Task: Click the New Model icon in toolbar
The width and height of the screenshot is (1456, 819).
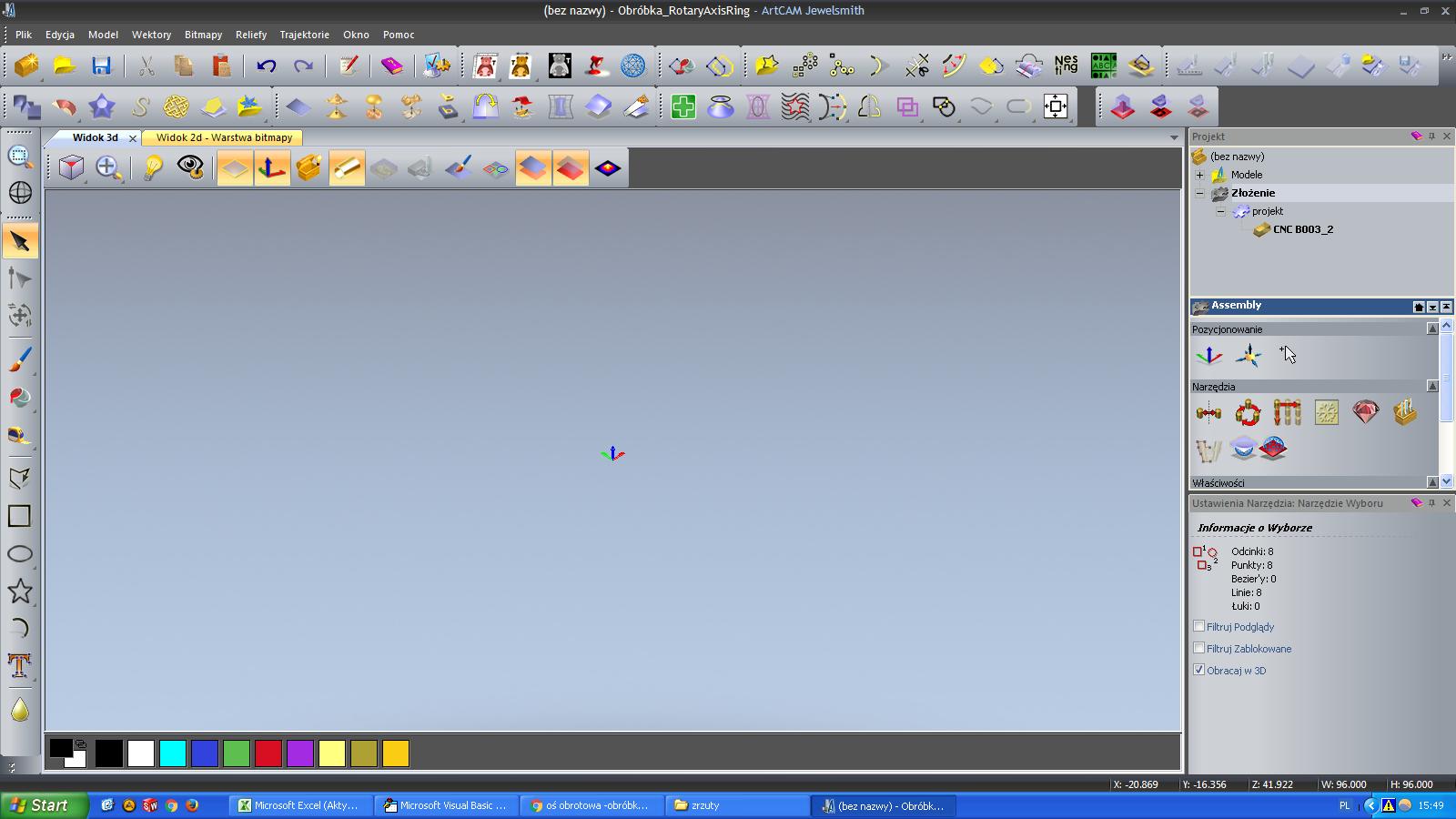Action: click(x=26, y=66)
